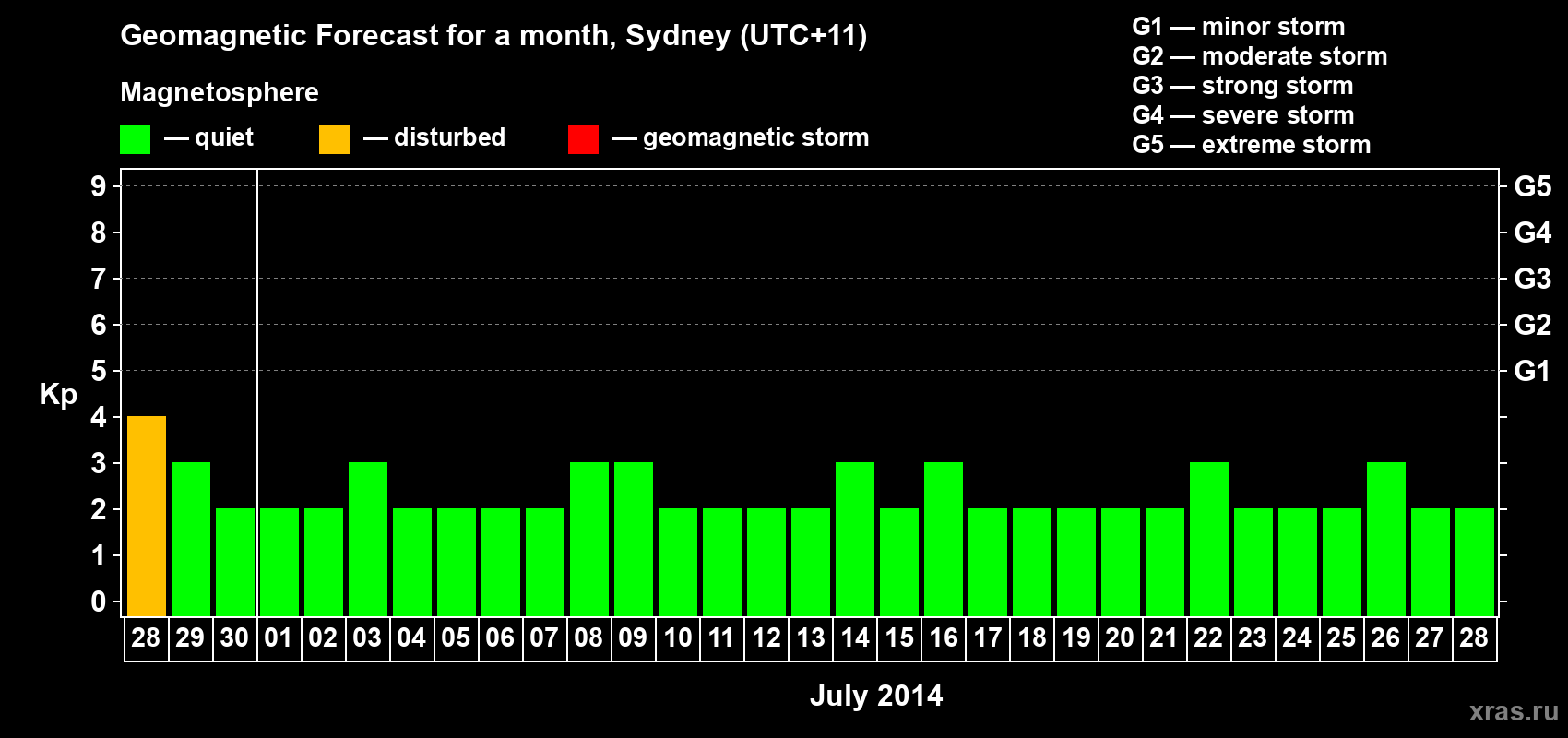Click 'G1 — minor storm' legend line

tap(1239, 27)
